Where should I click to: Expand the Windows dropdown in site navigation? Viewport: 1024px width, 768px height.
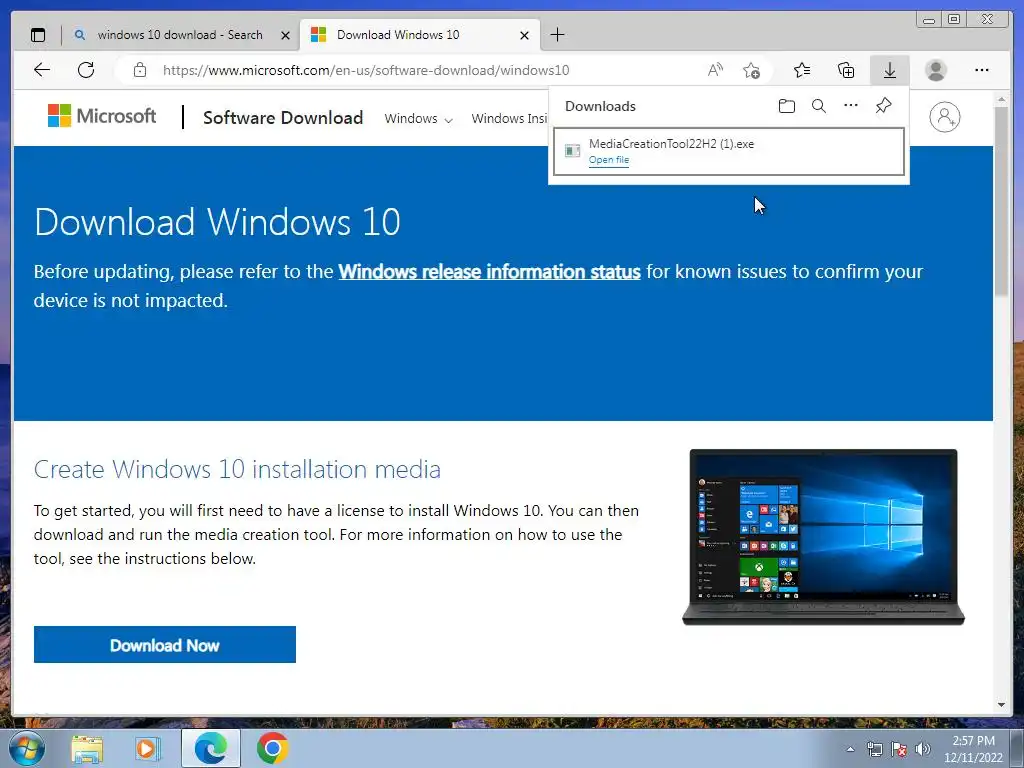click(418, 119)
